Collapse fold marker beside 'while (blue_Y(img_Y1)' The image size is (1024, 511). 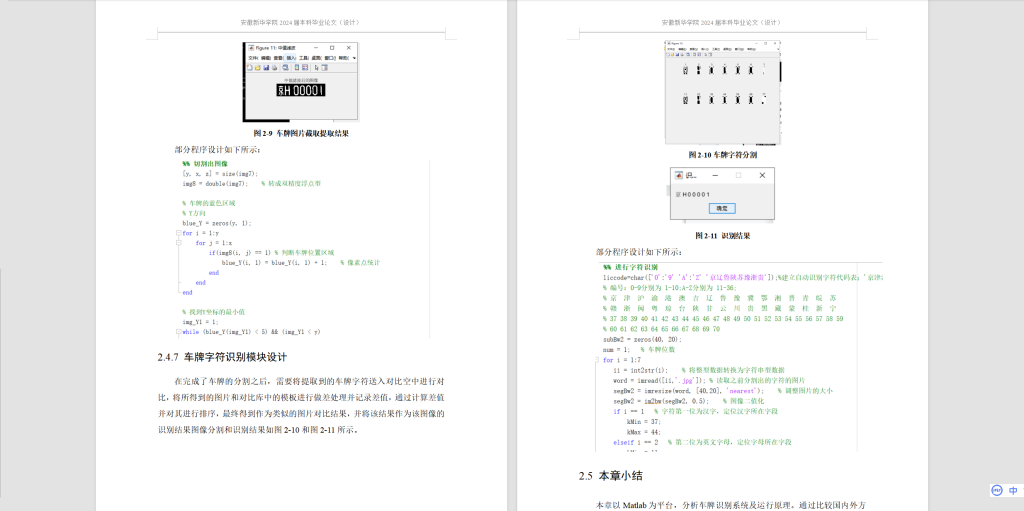[178, 331]
